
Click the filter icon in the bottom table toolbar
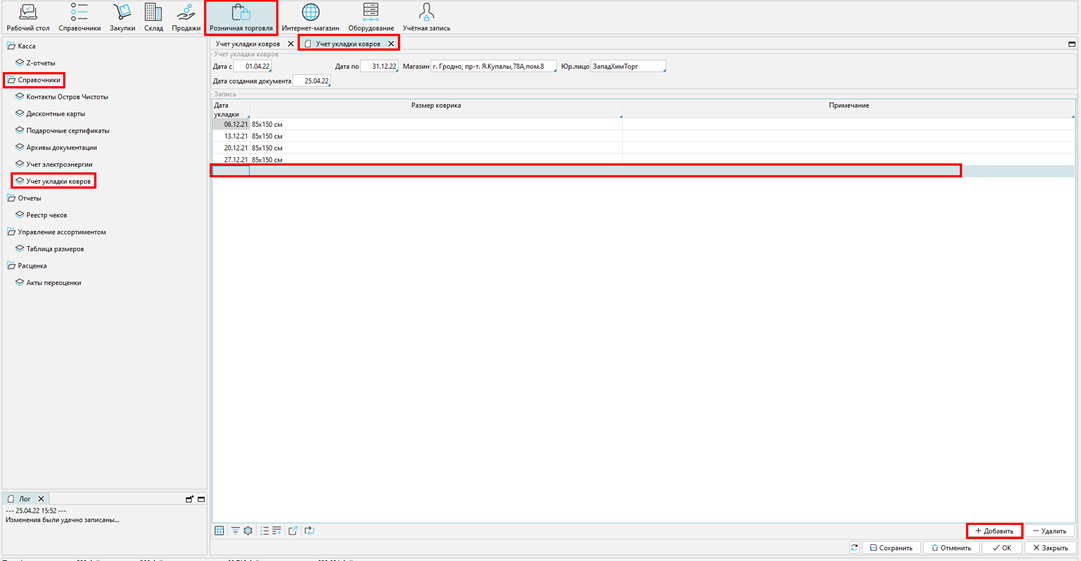(x=234, y=531)
